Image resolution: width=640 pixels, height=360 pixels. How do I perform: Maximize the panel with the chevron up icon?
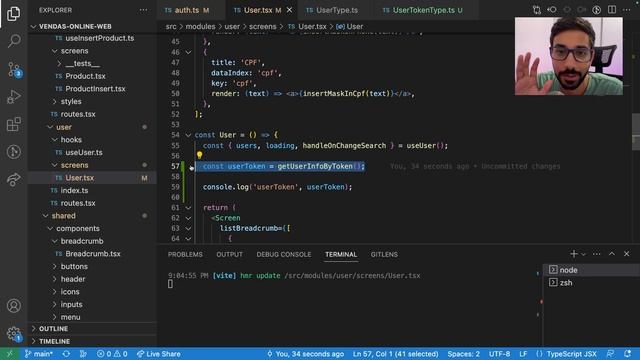pyautogui.click(x=611, y=254)
